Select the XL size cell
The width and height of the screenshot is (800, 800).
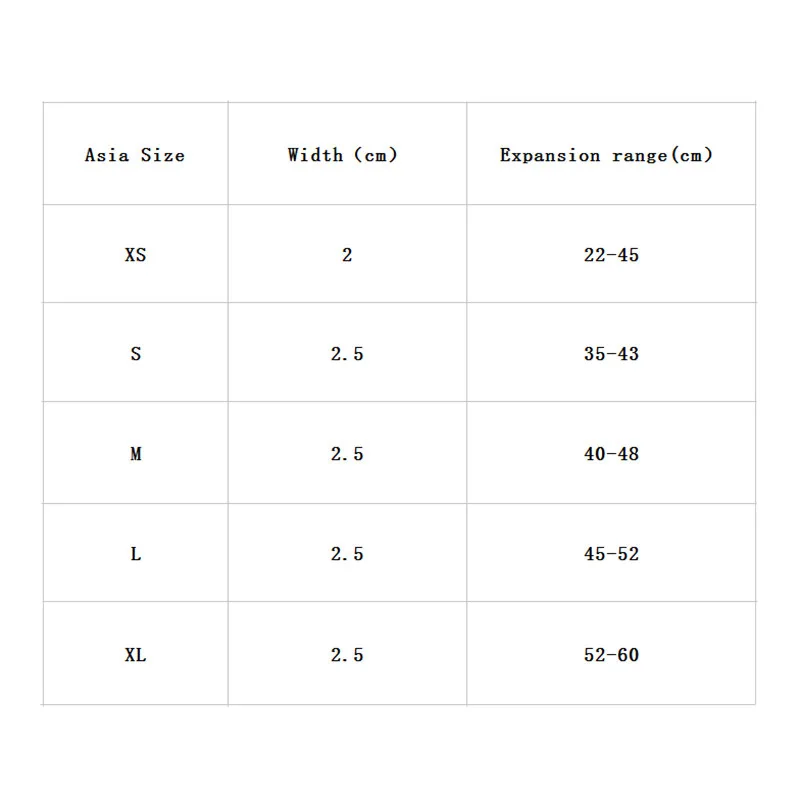click(136, 654)
